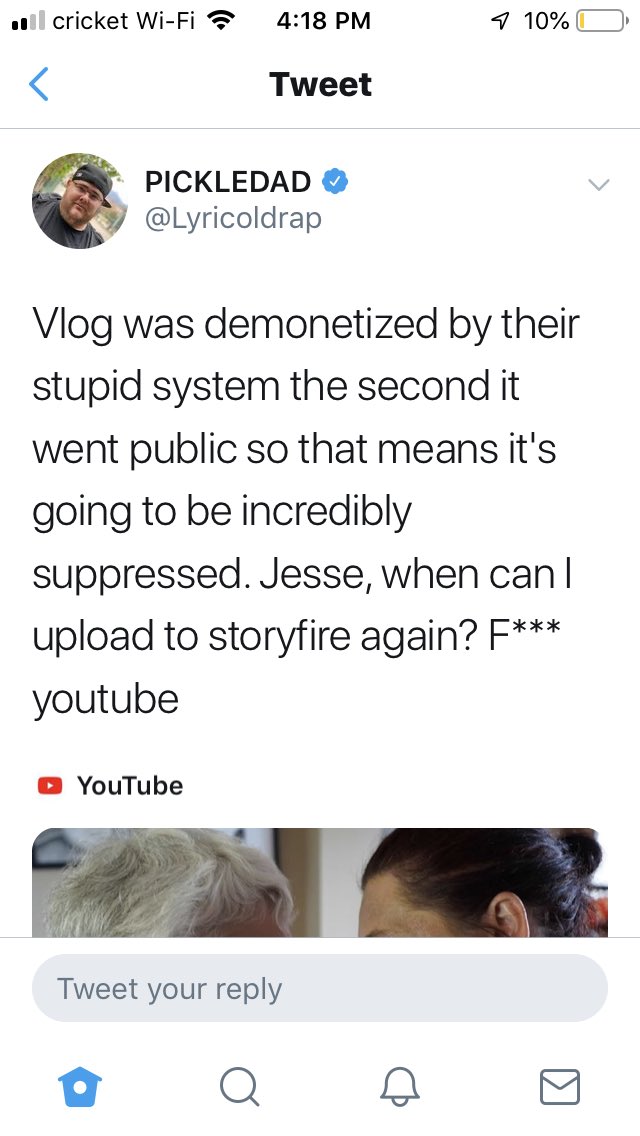
Task: Tap the PICKLEDAD display name
Action: pos(228,182)
